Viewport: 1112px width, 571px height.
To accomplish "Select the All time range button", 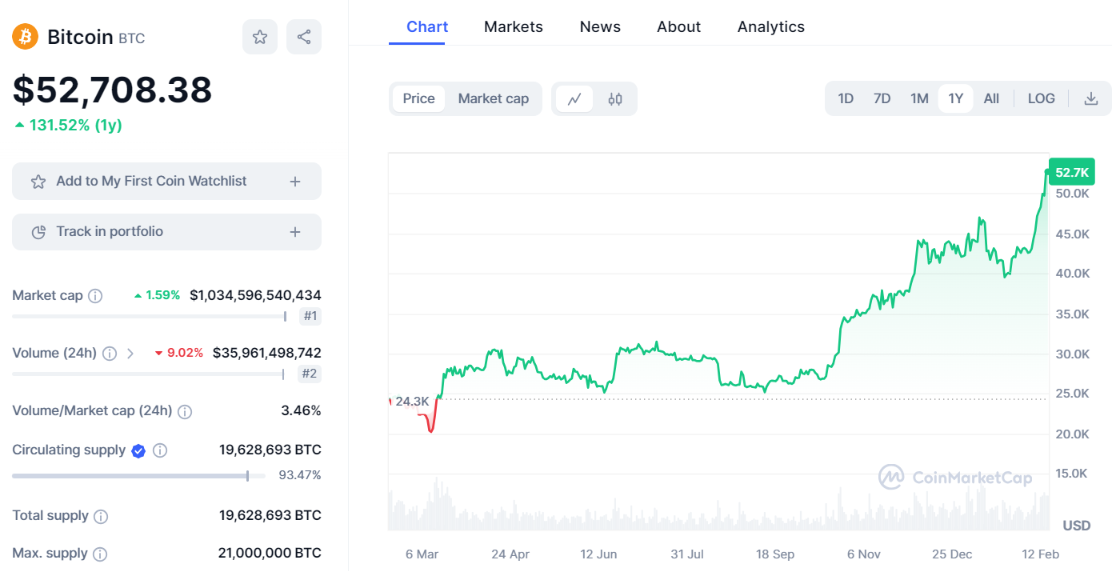I will point(991,98).
